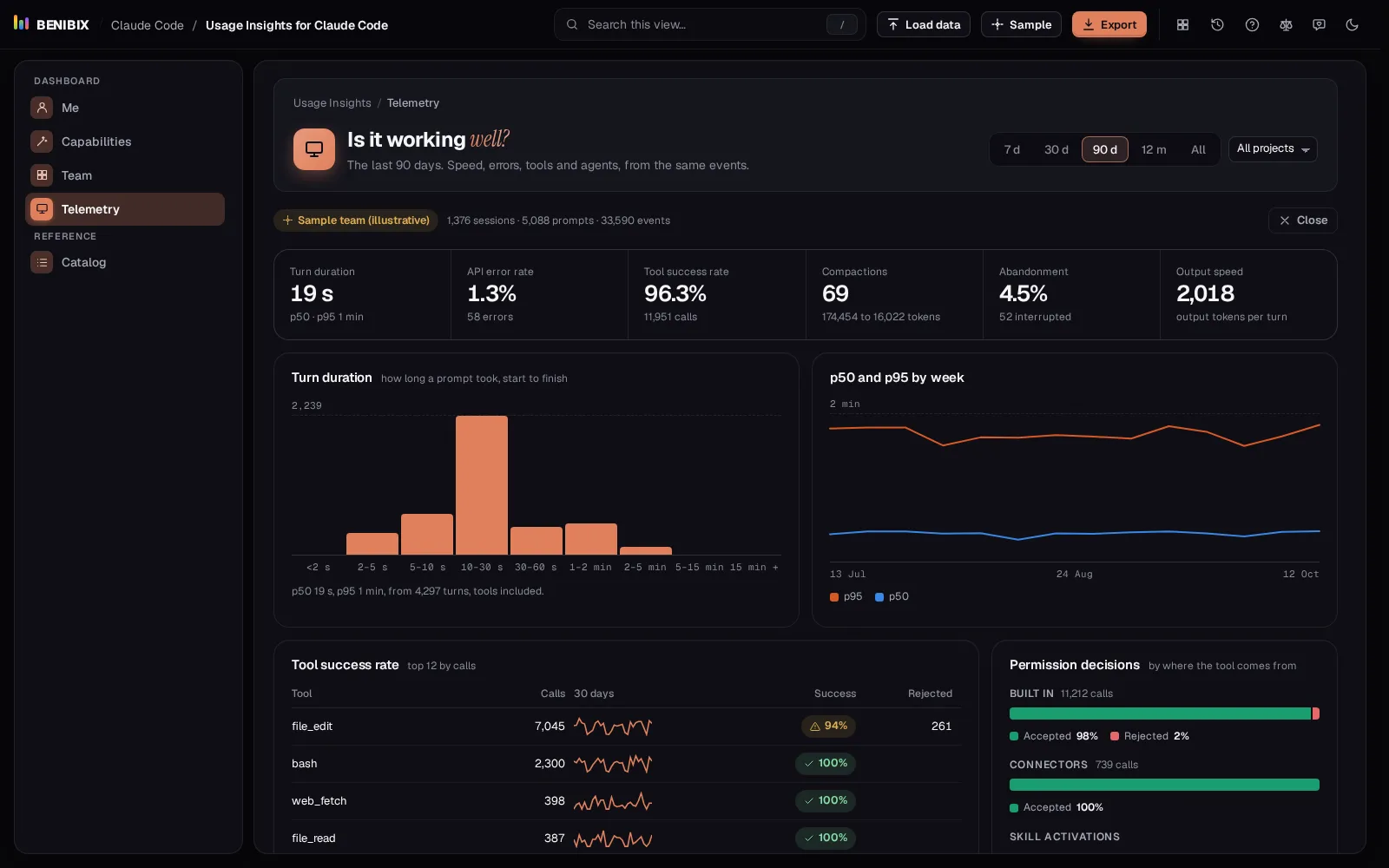Viewport: 1389px width, 868px height.
Task: Select the 7 d time range
Action: tap(1012, 149)
